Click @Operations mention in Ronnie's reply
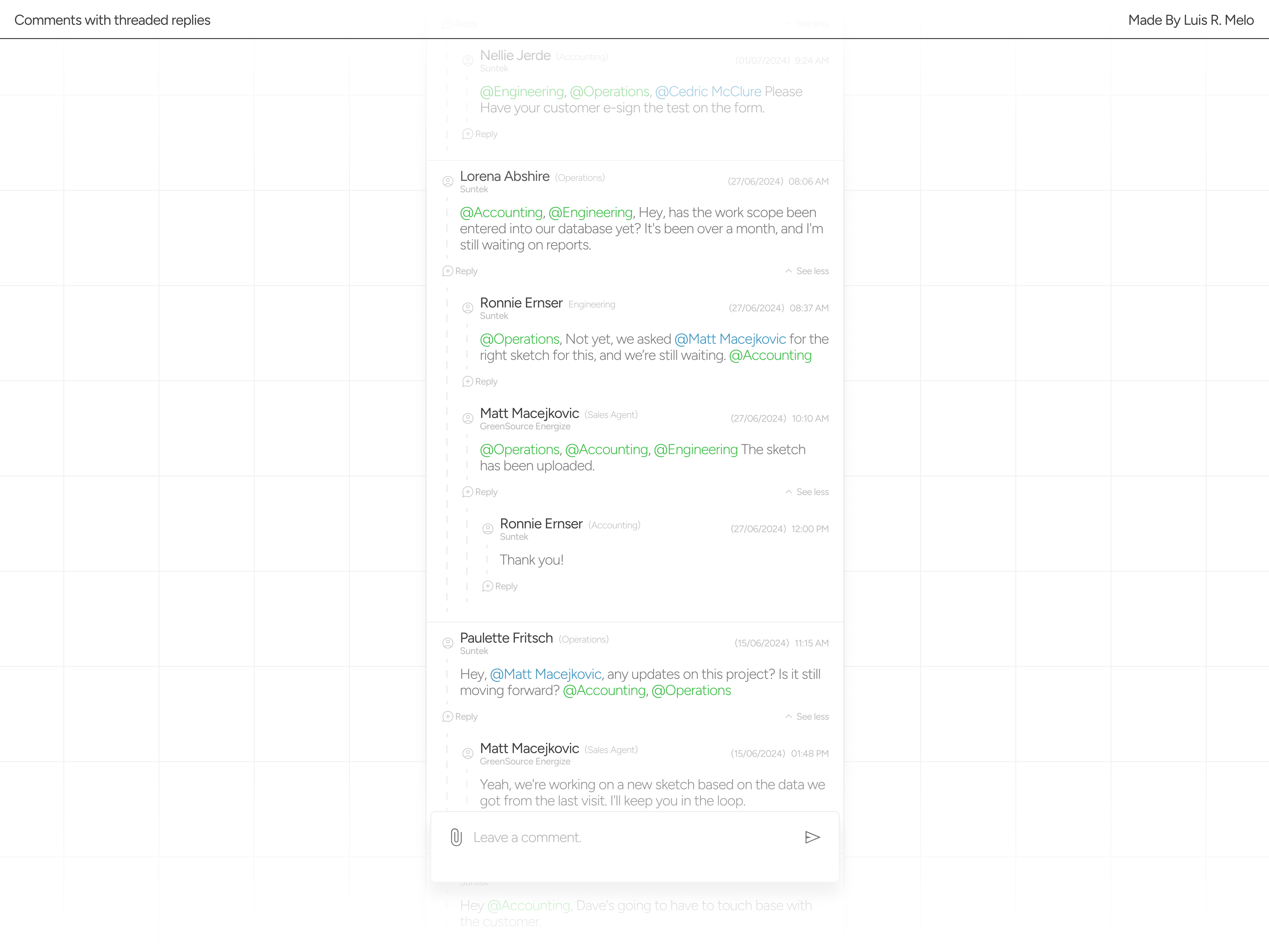 coord(520,339)
